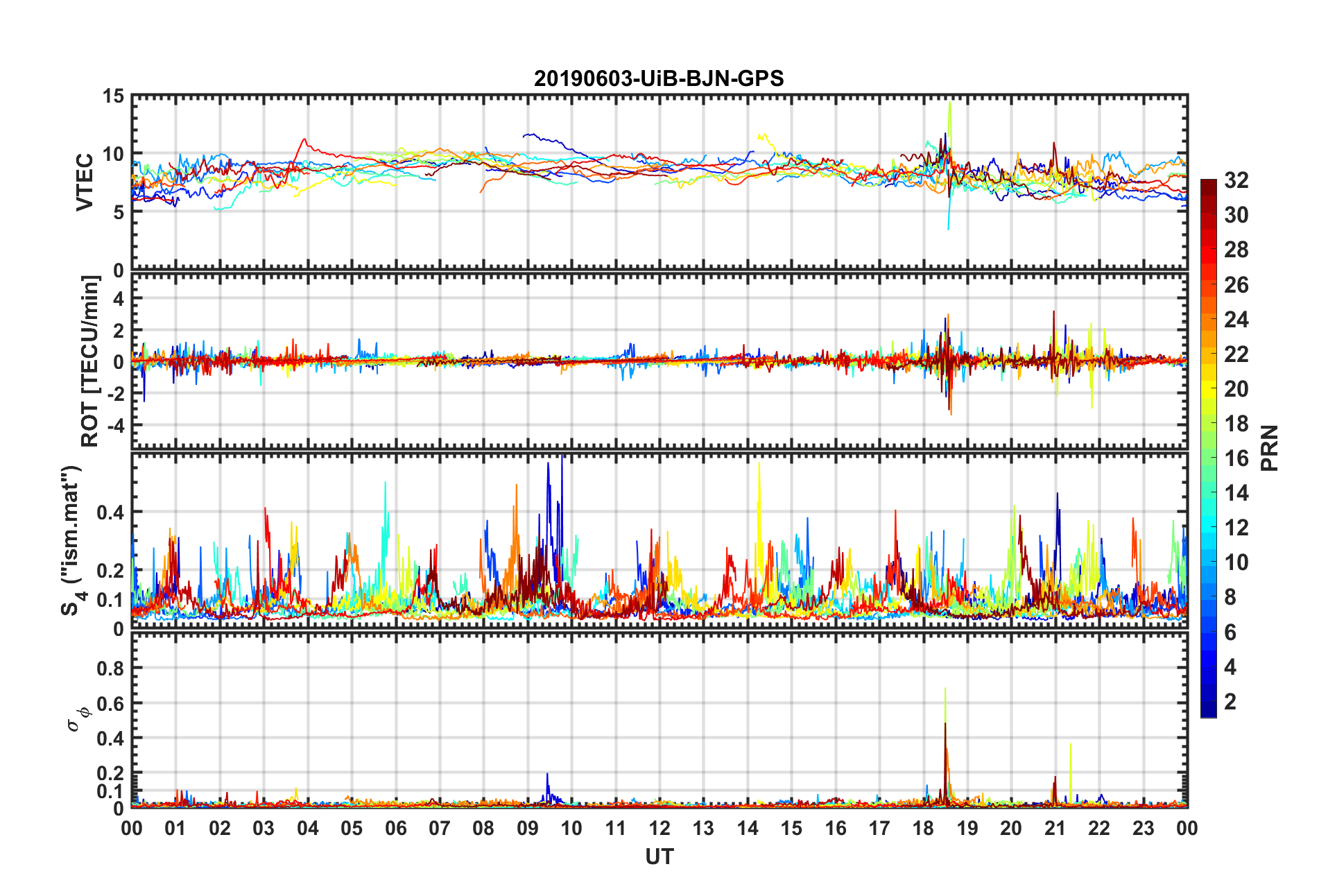Click the sigma phi tick label 0.6
The width and height of the screenshot is (1319, 896).
[110, 703]
